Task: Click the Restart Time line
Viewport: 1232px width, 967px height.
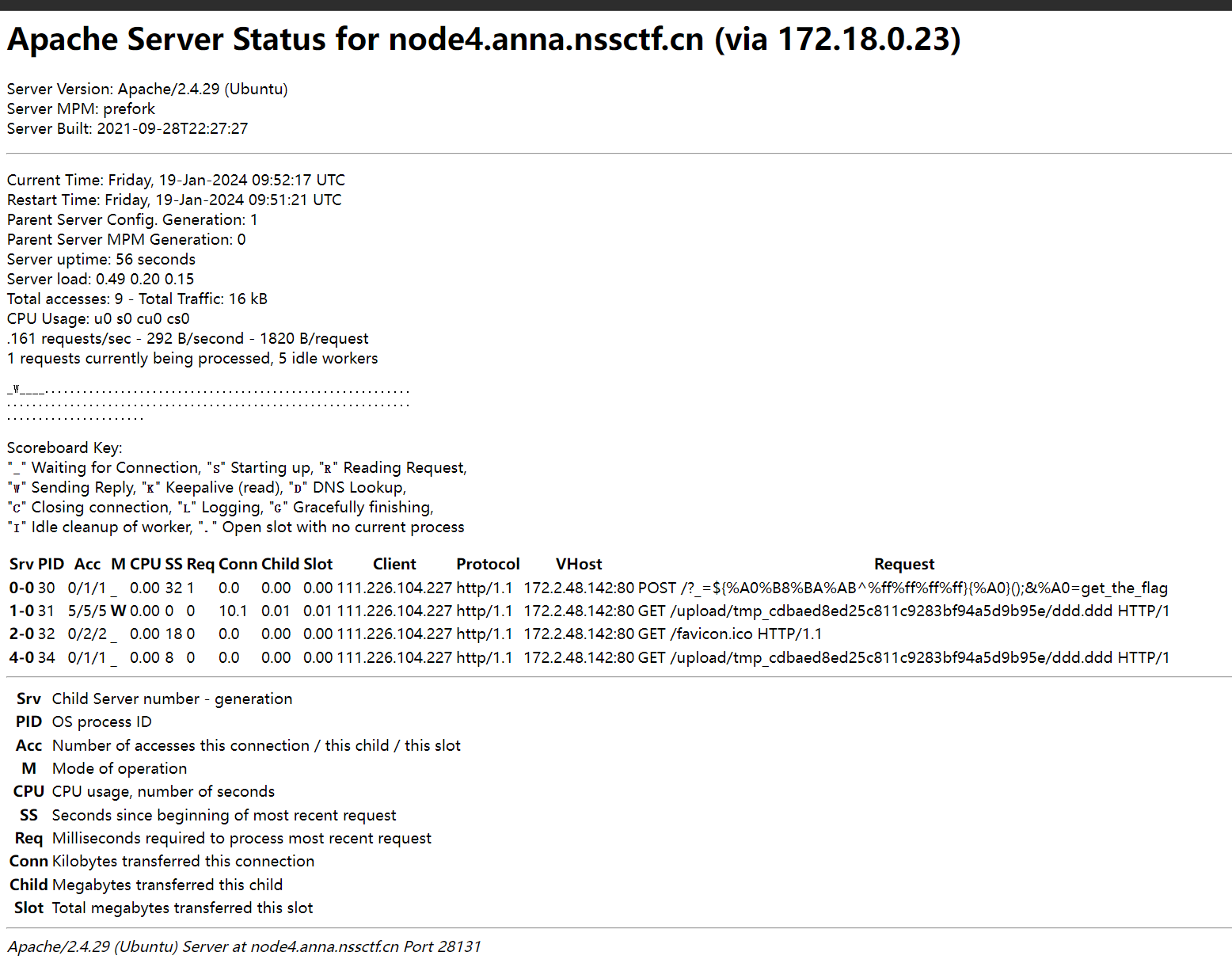Action: coord(174,200)
